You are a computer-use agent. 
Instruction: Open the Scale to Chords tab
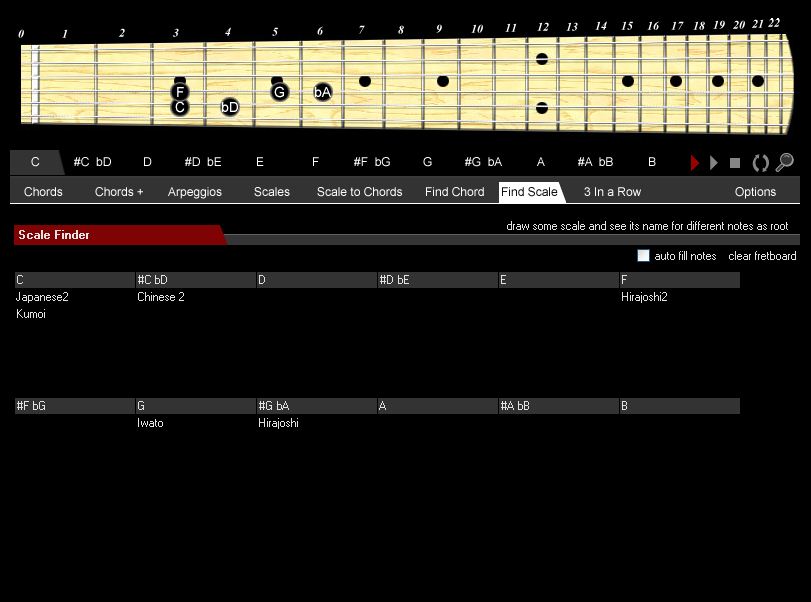click(359, 191)
